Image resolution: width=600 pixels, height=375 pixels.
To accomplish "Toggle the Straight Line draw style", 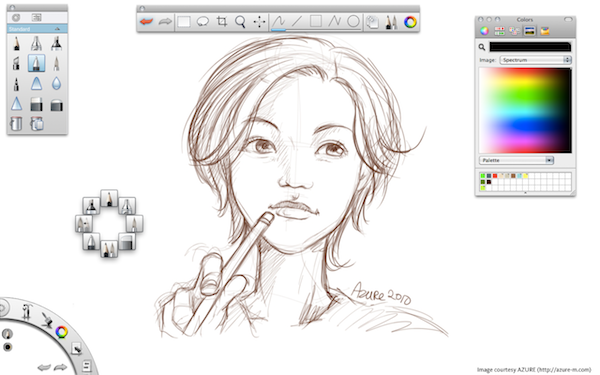I will coord(297,21).
